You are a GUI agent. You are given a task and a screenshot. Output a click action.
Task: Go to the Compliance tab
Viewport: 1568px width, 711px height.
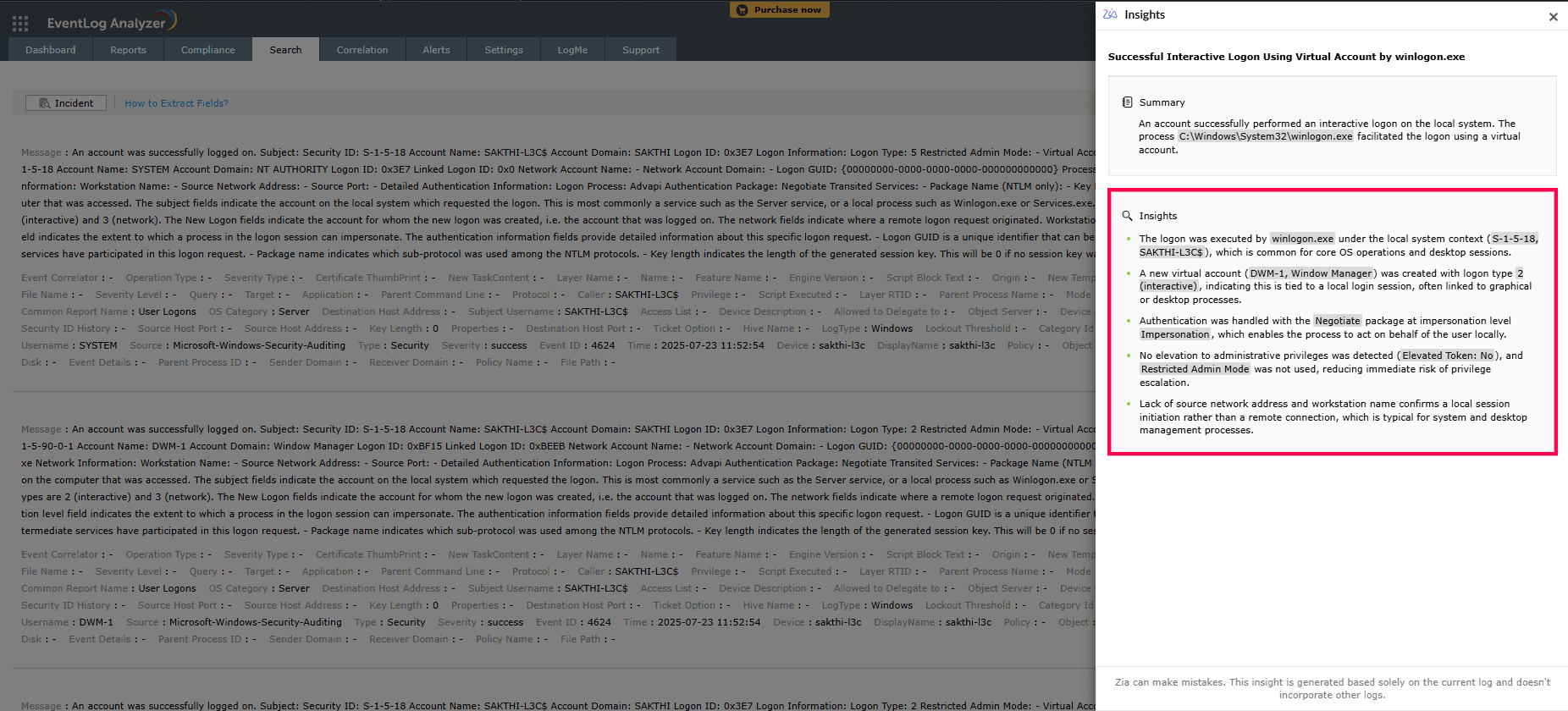(208, 50)
